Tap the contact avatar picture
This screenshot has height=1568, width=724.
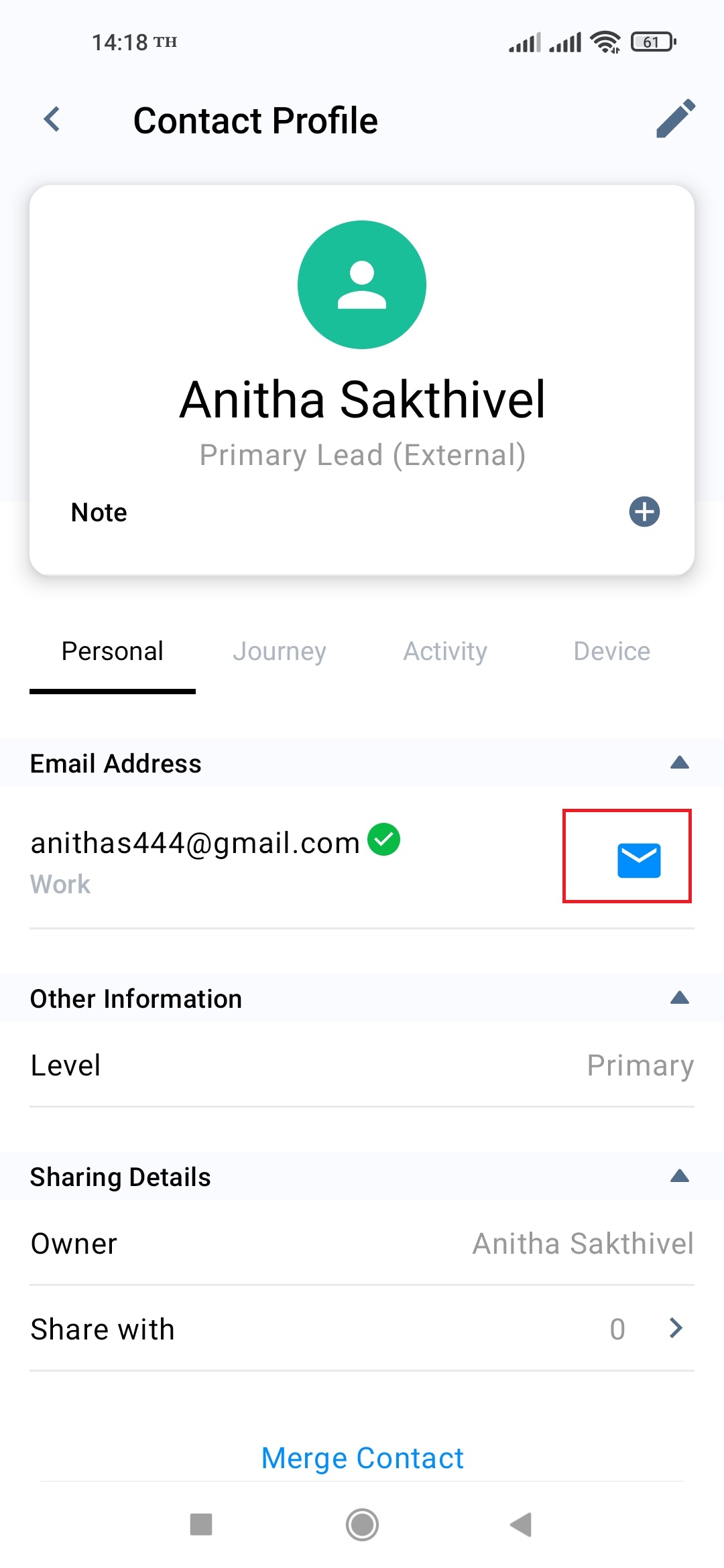(362, 285)
